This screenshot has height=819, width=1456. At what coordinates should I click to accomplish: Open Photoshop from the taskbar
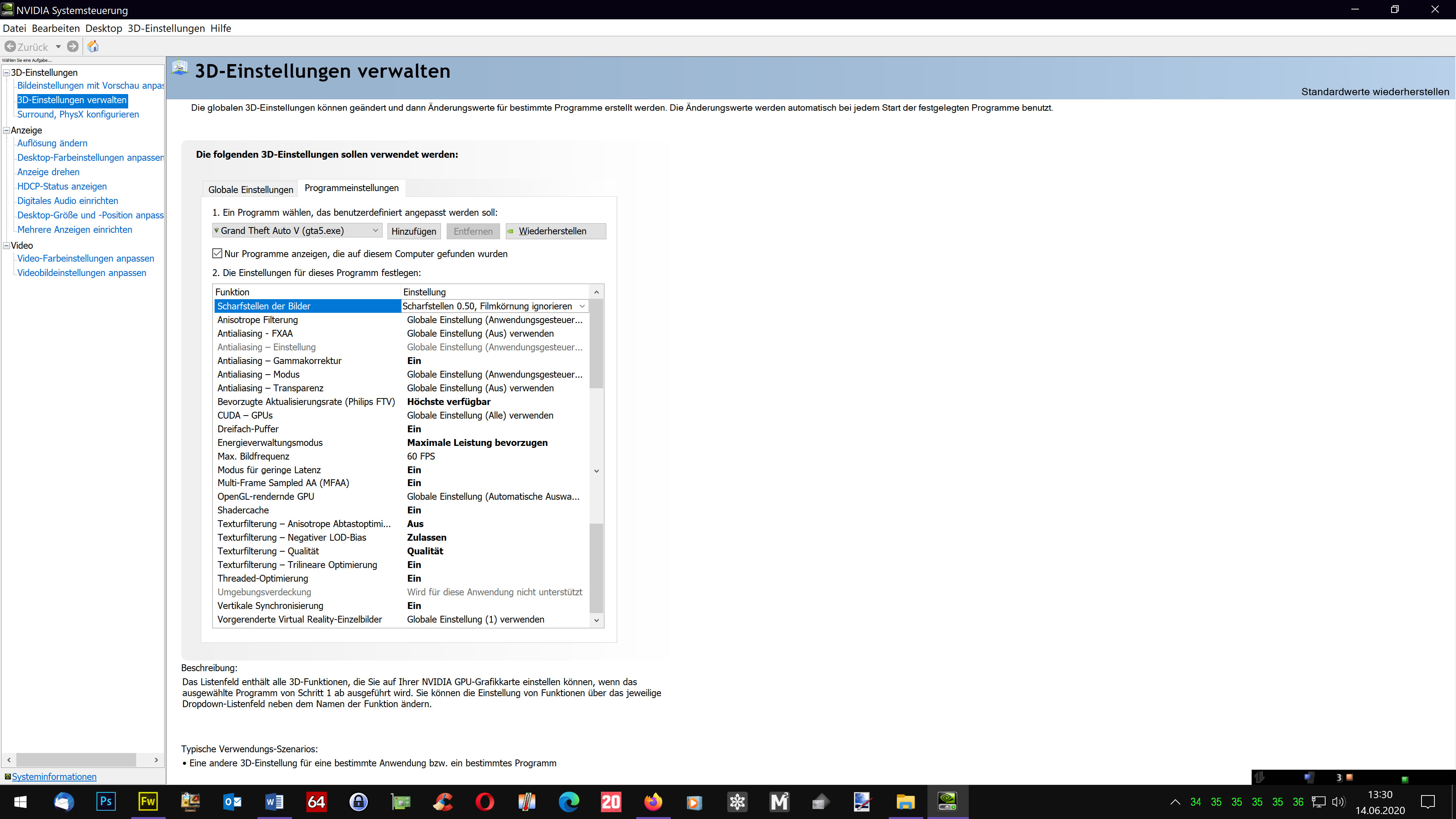click(106, 802)
